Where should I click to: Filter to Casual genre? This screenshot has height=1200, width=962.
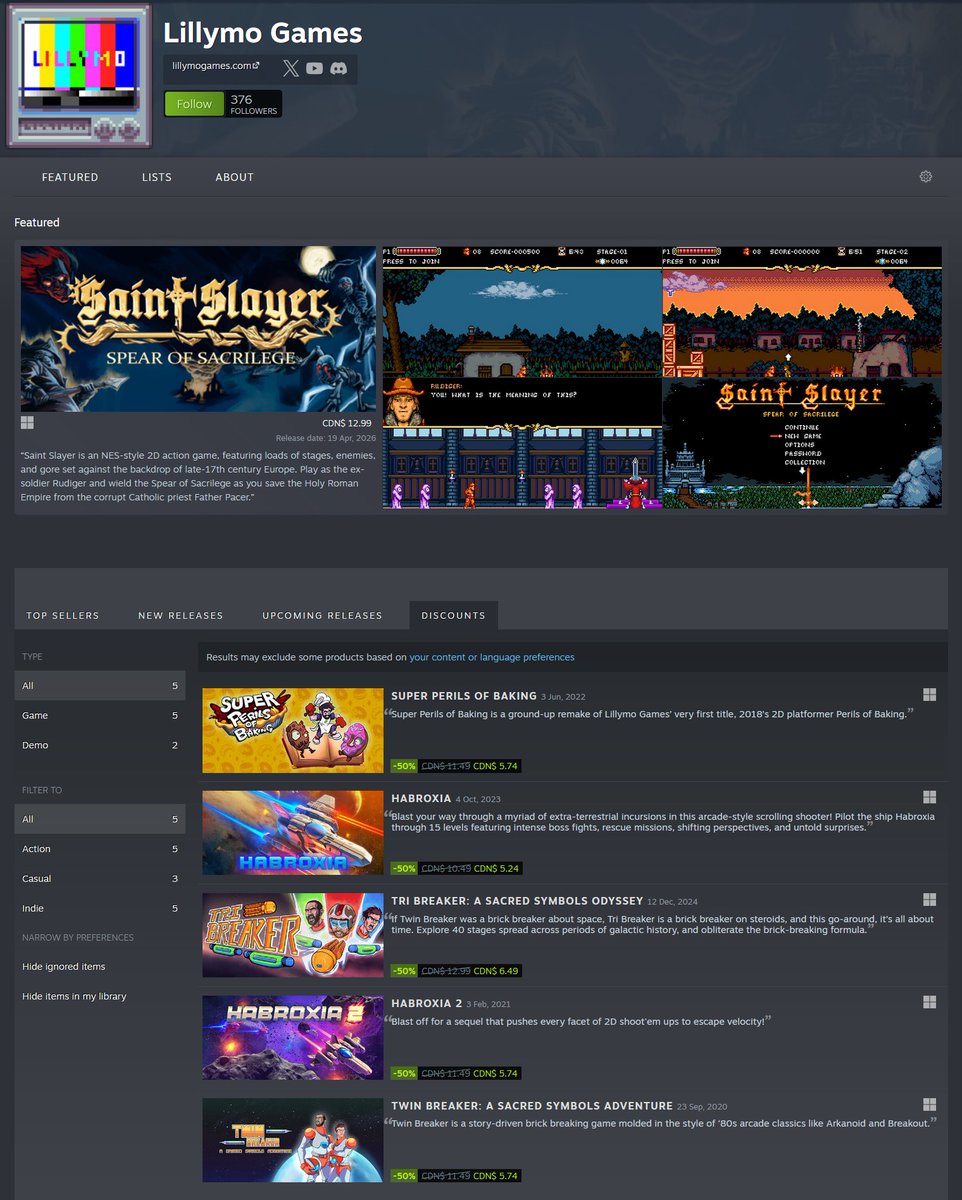pyautogui.click(x=100, y=879)
